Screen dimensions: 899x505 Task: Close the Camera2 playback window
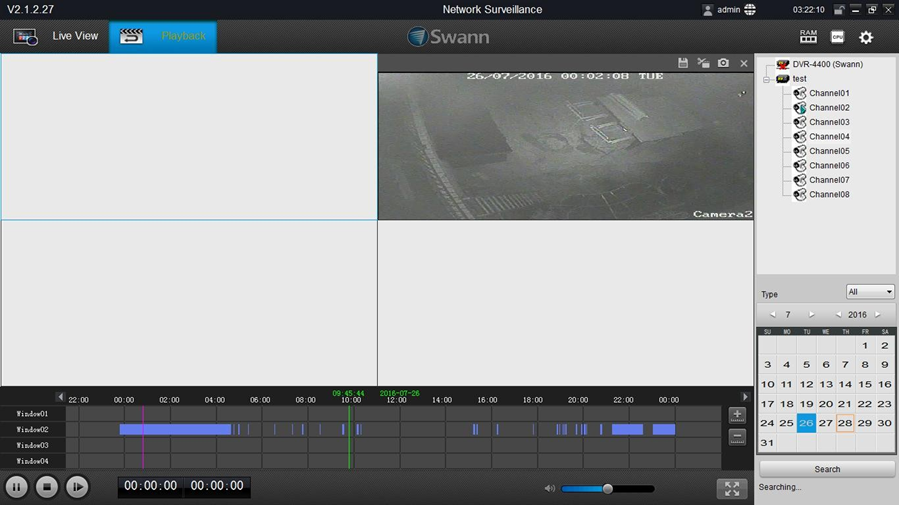pyautogui.click(x=743, y=63)
